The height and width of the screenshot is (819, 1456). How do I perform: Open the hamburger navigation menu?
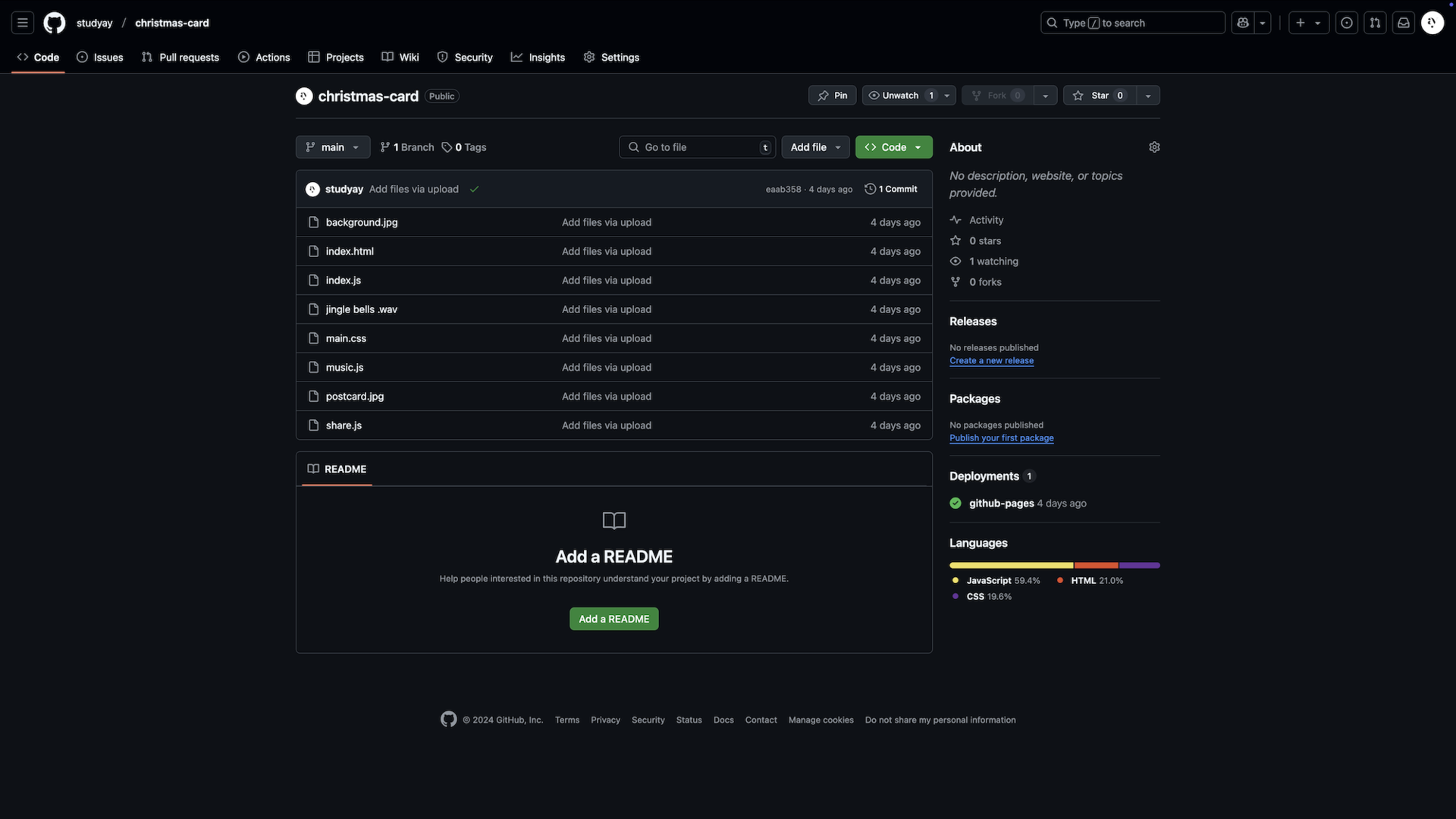pyautogui.click(x=23, y=23)
